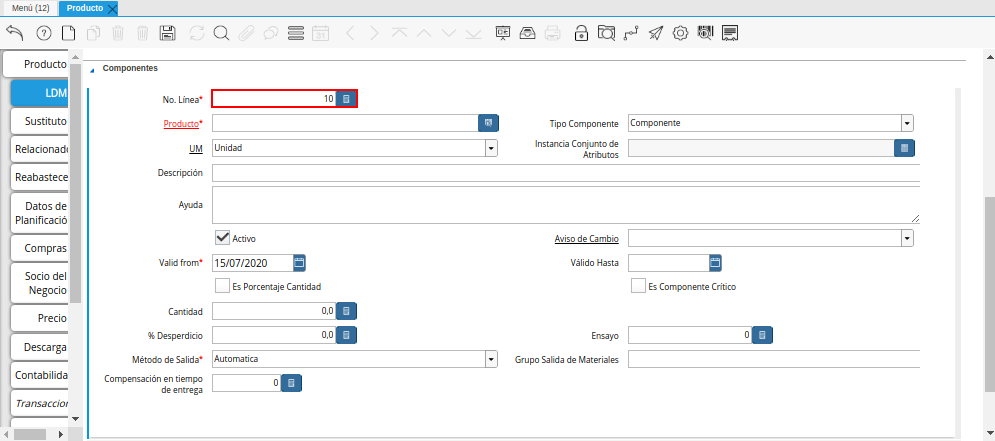The height and width of the screenshot is (441, 995).
Task: Click the Aviso de Cambio label link
Action: pyautogui.click(x=586, y=239)
